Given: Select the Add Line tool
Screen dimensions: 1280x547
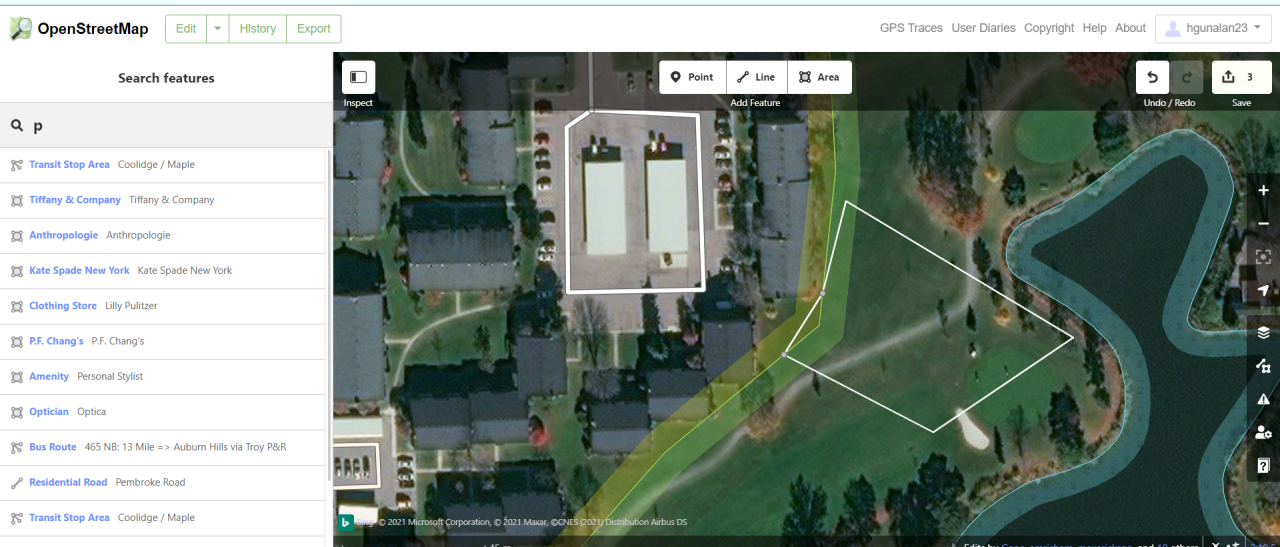Looking at the screenshot, I should point(757,77).
